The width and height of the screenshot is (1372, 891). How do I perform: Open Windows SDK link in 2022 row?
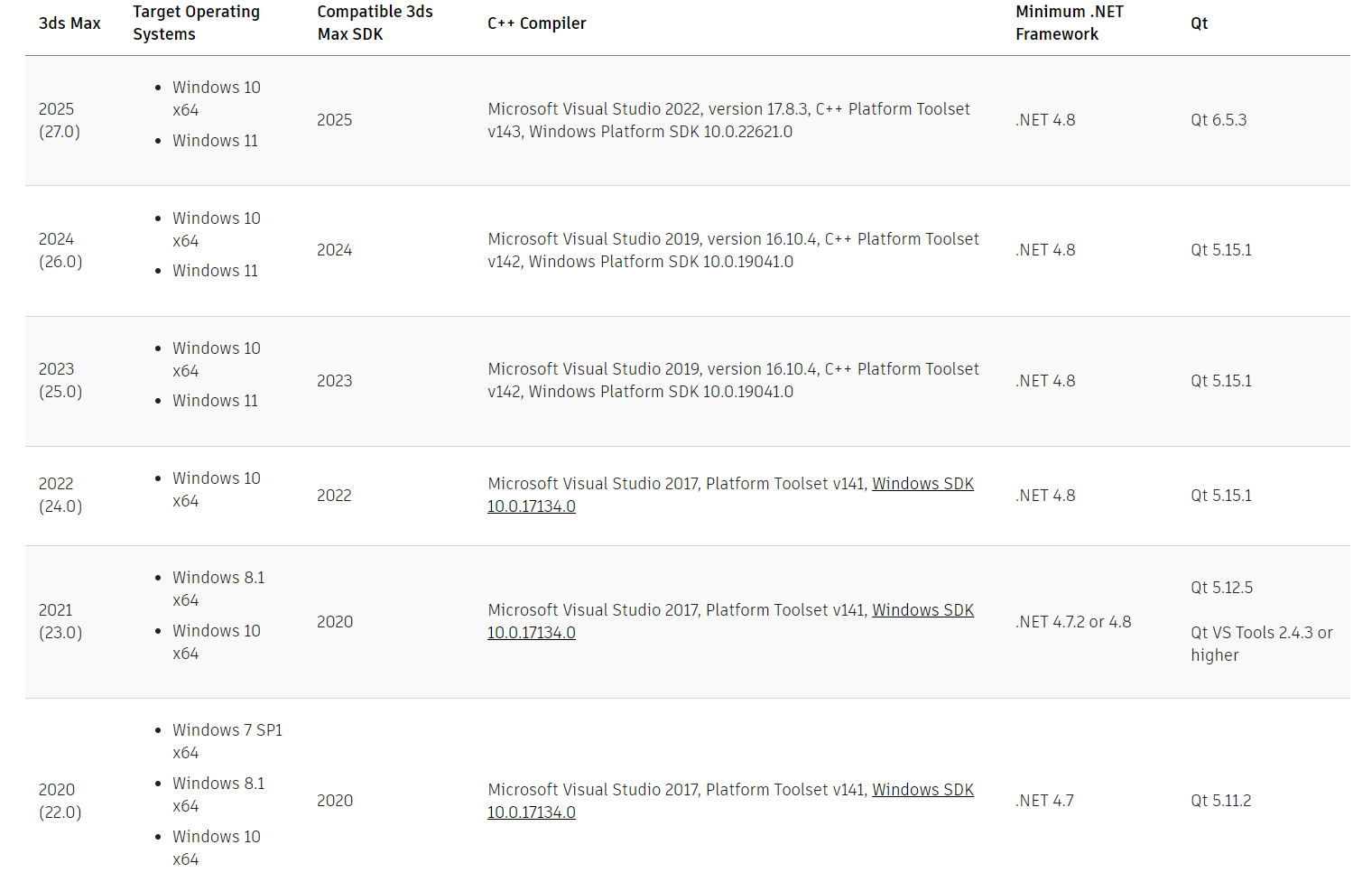tap(922, 484)
